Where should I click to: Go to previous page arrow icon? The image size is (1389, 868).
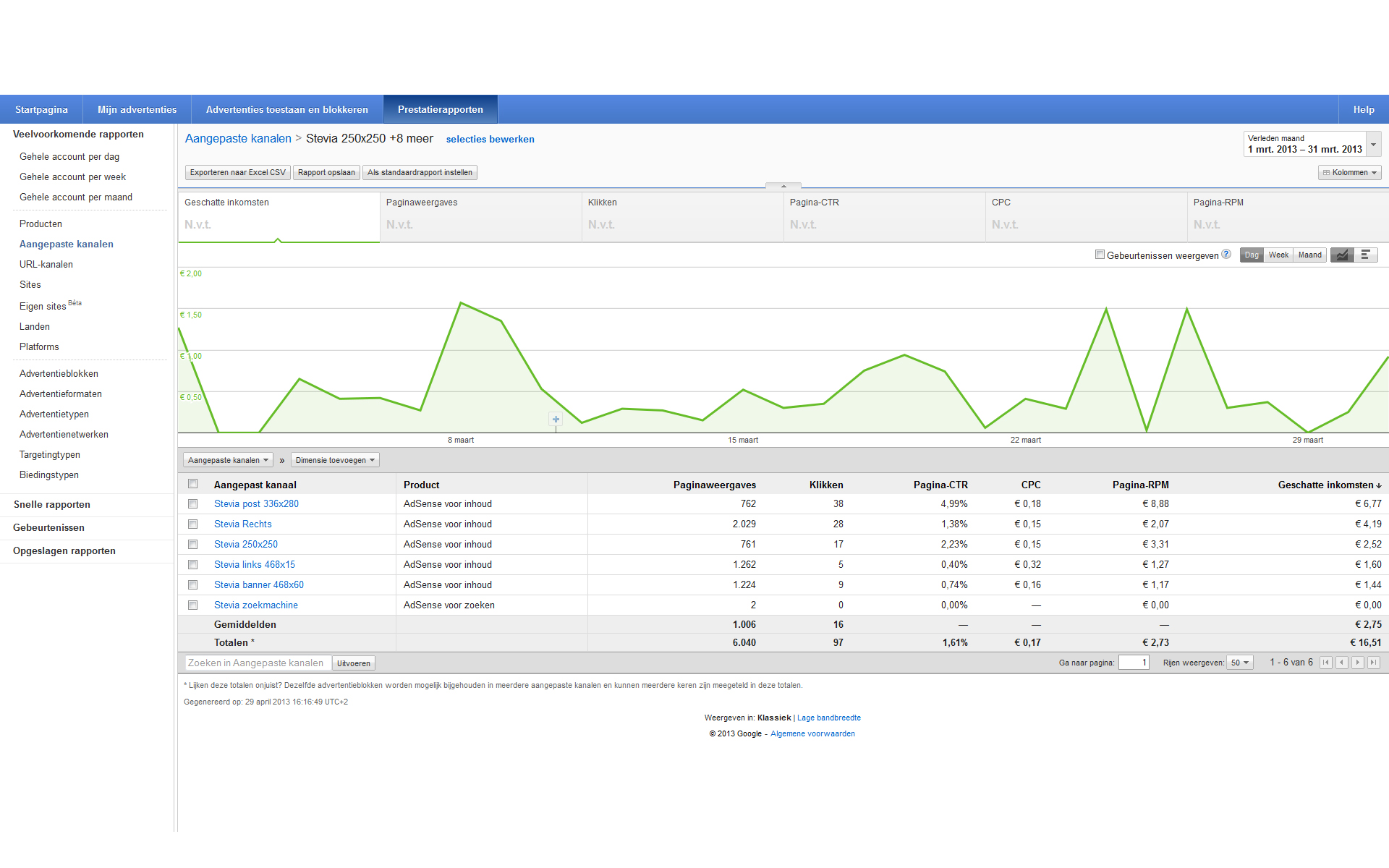(1342, 663)
